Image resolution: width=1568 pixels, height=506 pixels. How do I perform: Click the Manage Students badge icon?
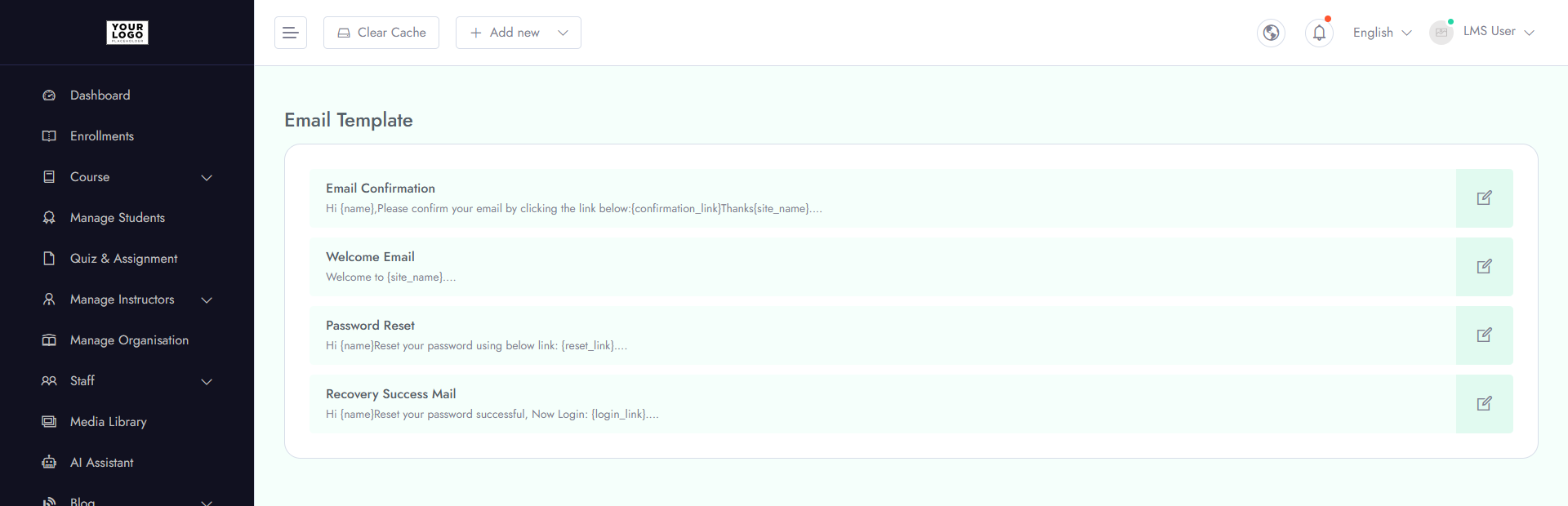(49, 218)
